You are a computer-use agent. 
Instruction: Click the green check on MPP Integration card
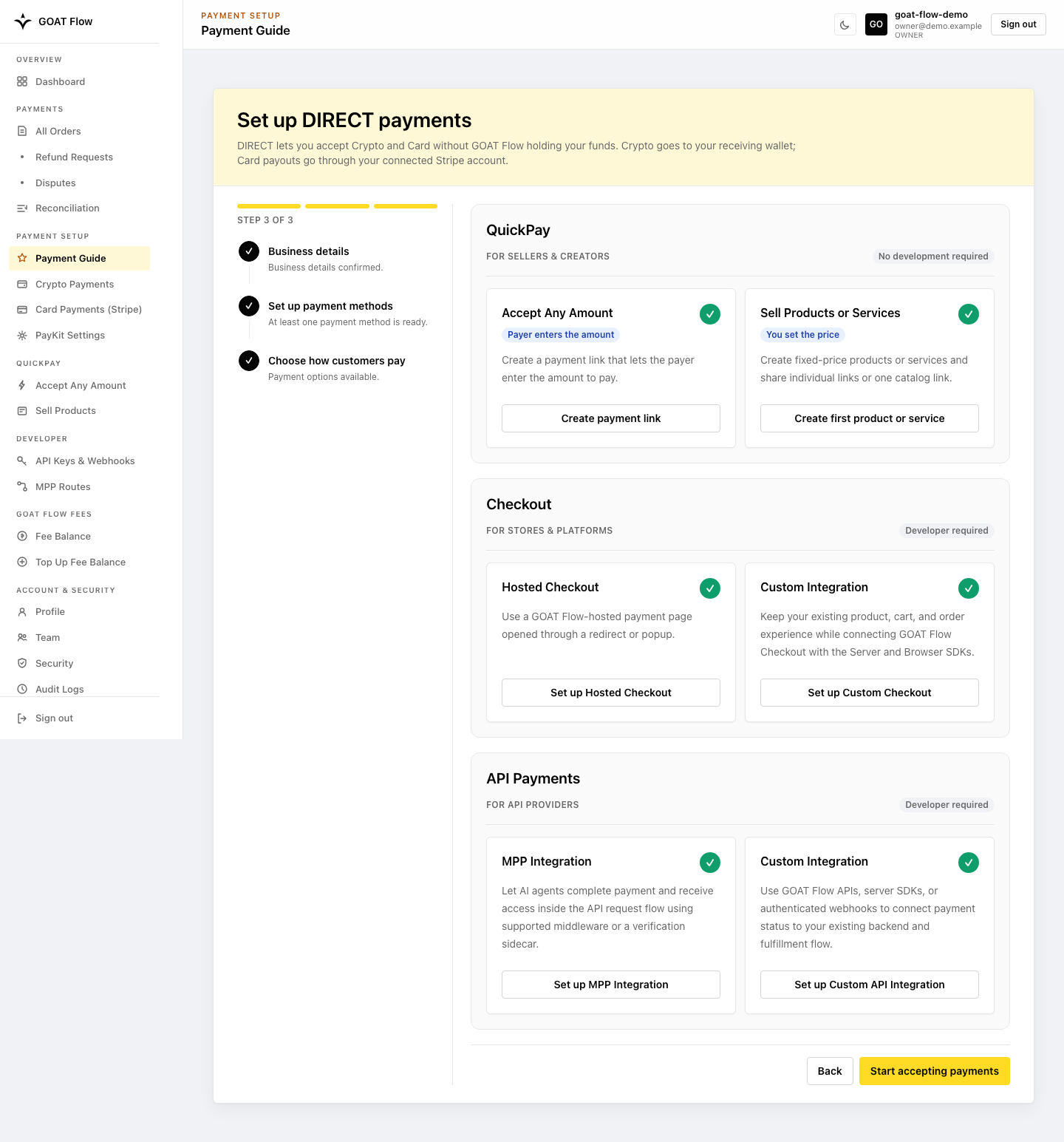coord(710,863)
